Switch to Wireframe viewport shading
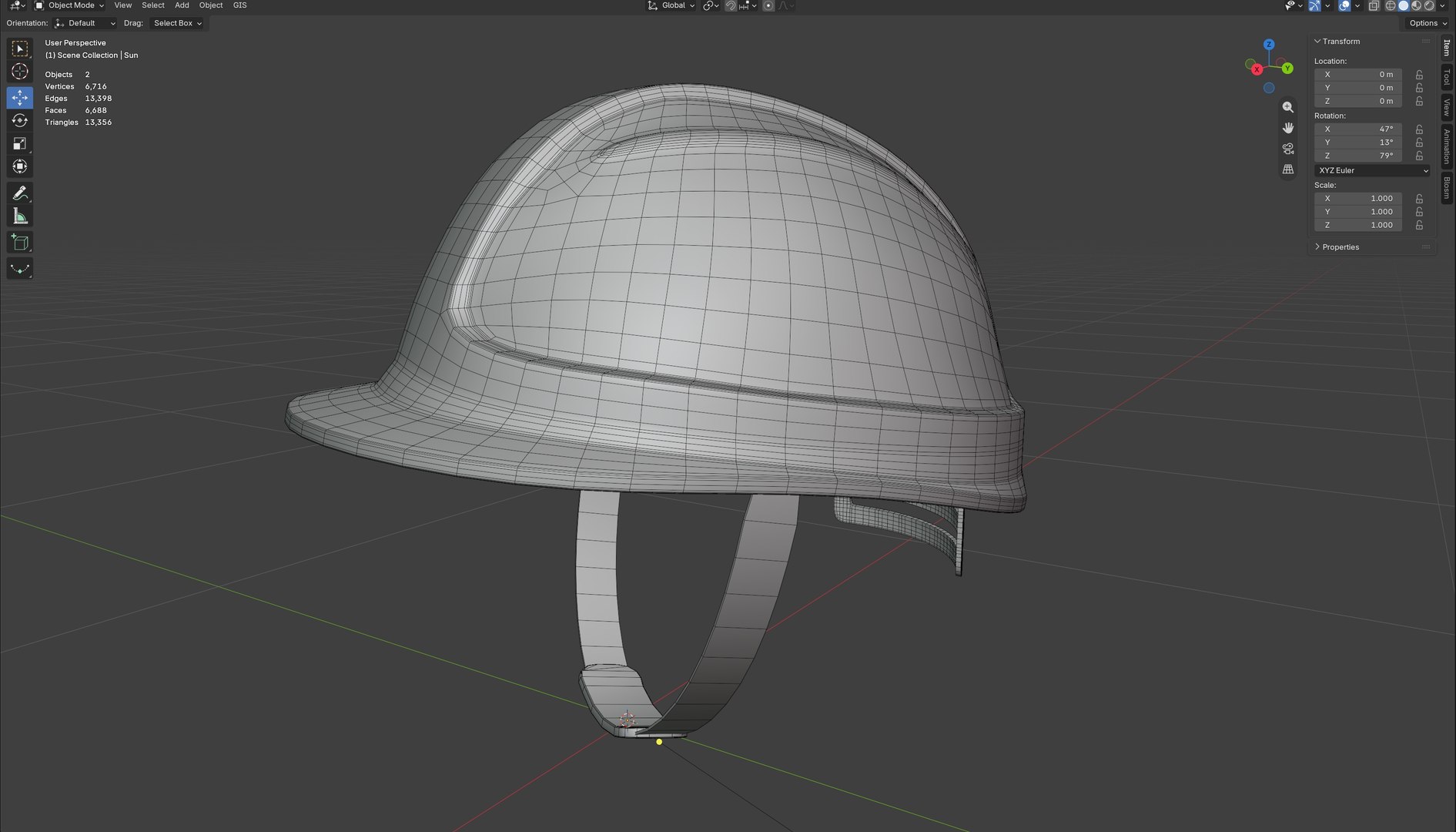Image resolution: width=1456 pixels, height=832 pixels. (x=1391, y=5)
